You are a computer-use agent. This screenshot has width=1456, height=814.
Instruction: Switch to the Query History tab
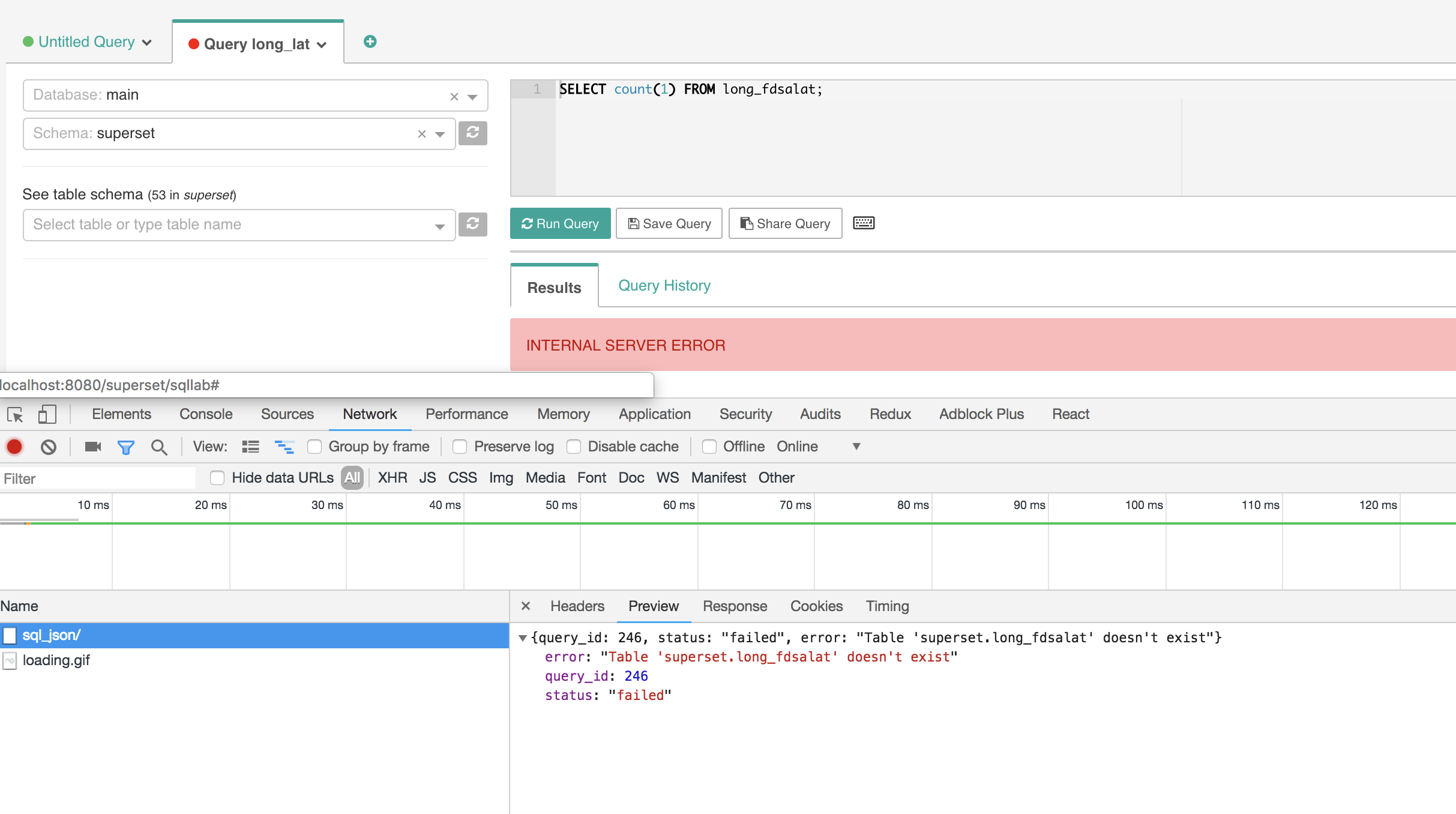[x=664, y=286]
